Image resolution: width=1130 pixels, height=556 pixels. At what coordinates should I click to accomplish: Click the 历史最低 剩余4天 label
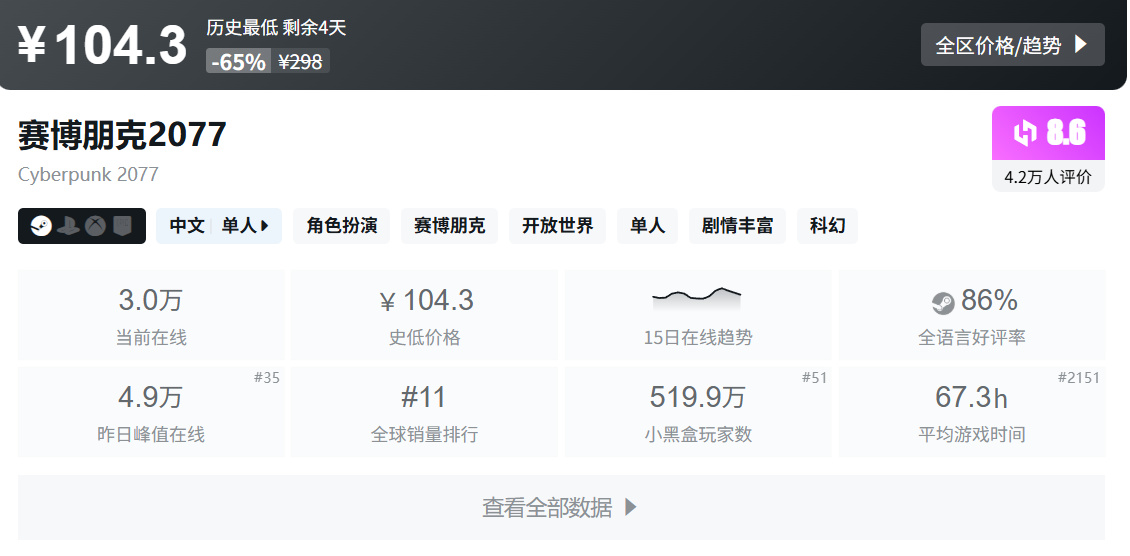pyautogui.click(x=276, y=28)
